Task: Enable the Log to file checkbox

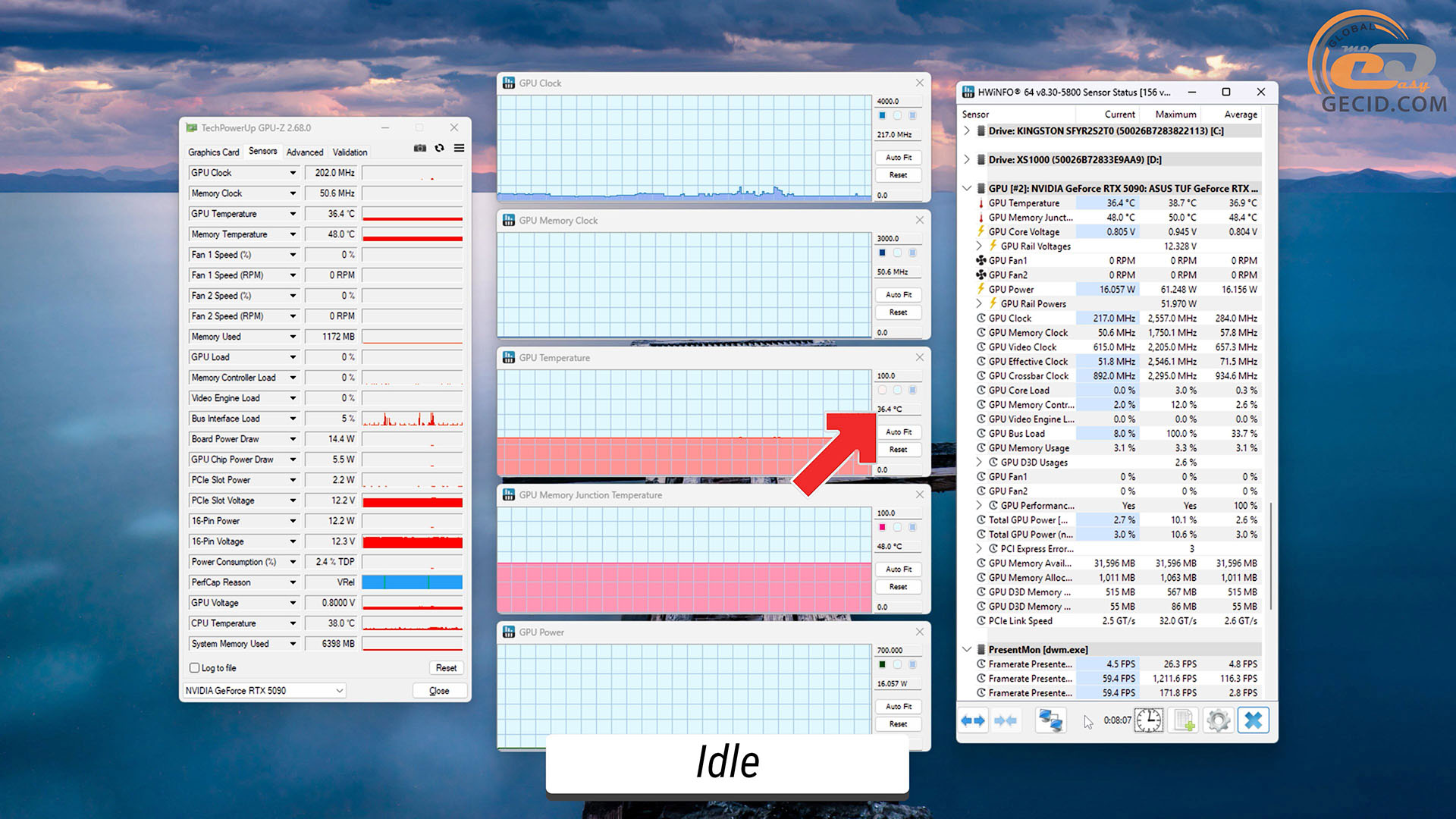Action: (x=195, y=668)
